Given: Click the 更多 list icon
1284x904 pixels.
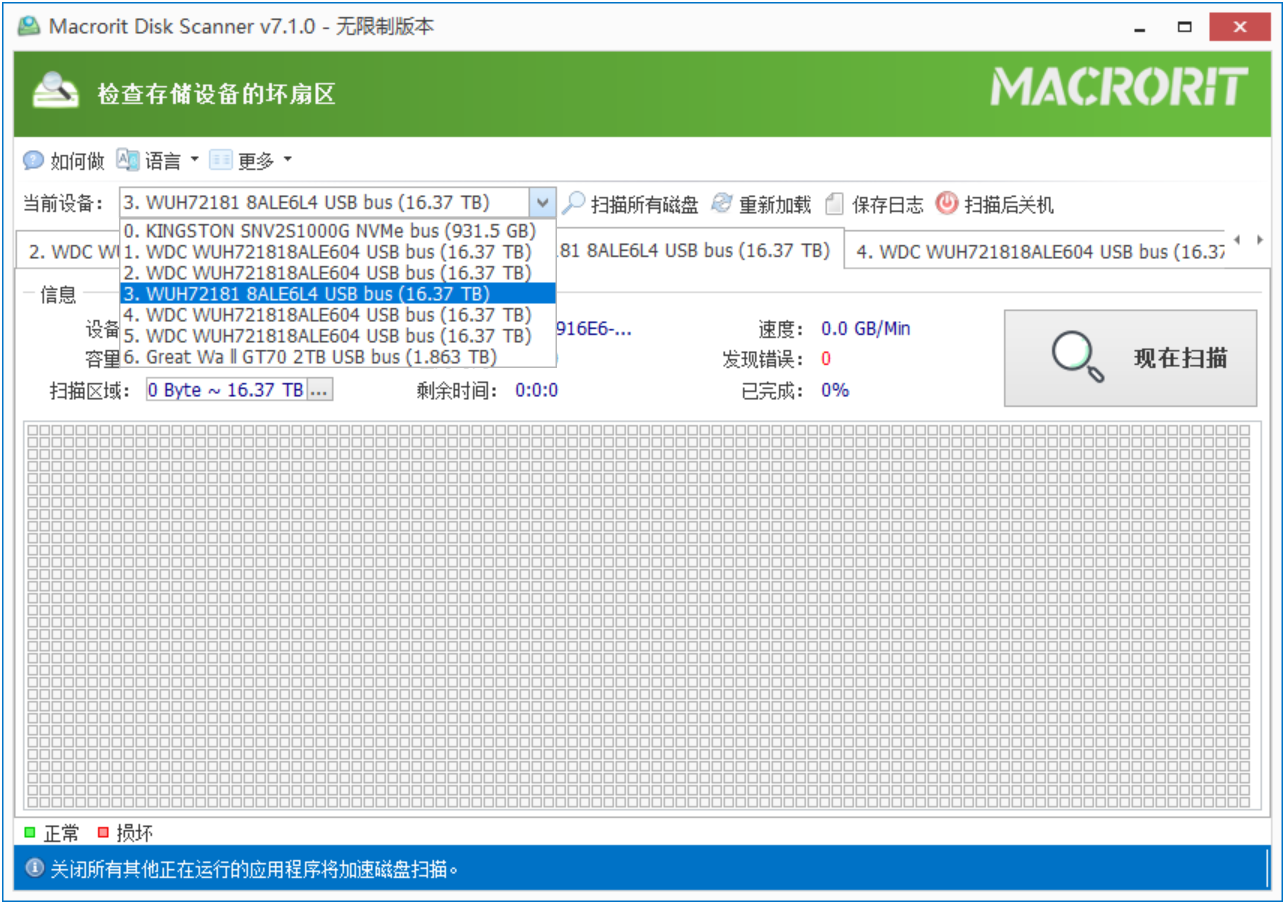Looking at the screenshot, I should pyautogui.click(x=221, y=160).
